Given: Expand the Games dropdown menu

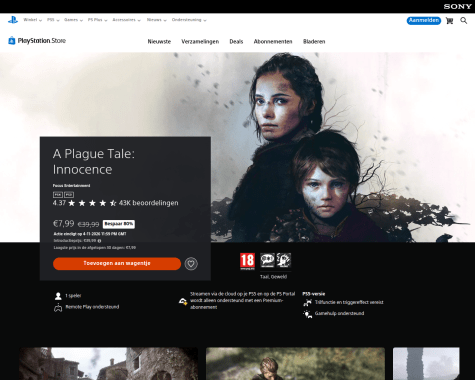Looking at the screenshot, I should pyautogui.click(x=73, y=20).
